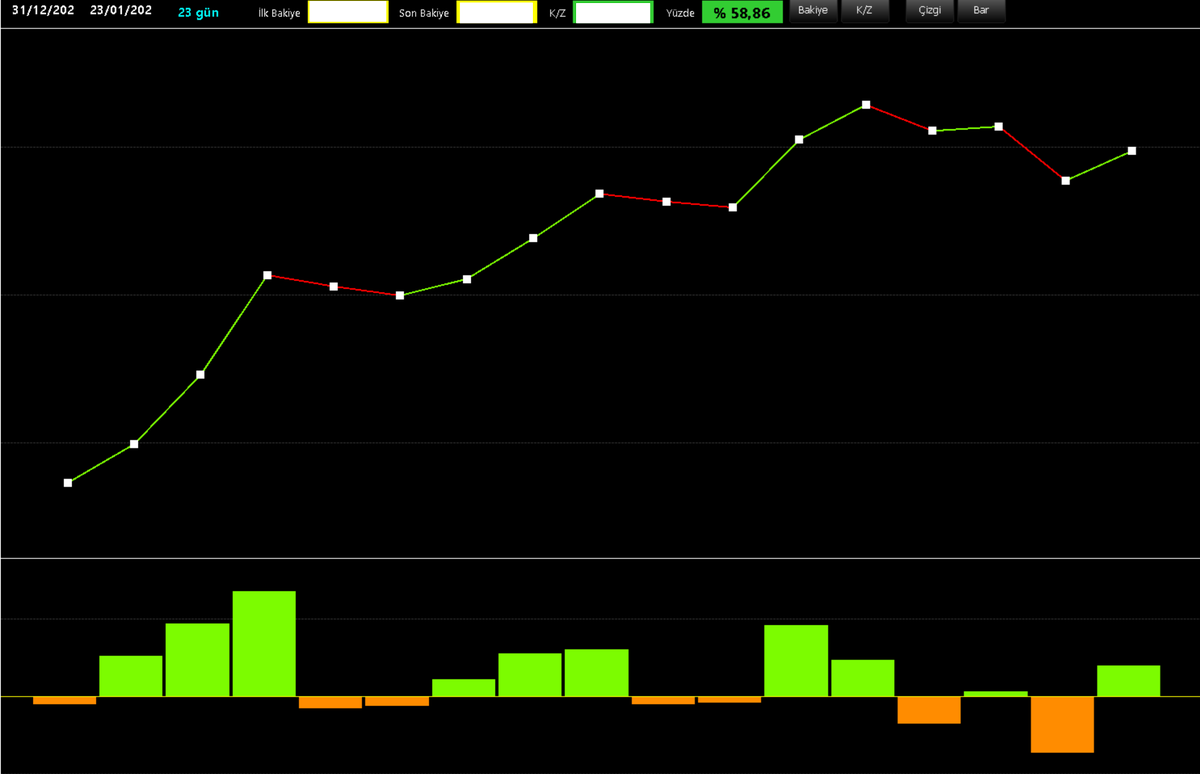Click the end date 23/01/202
Viewport: 1200px width, 774px height.
121,11
